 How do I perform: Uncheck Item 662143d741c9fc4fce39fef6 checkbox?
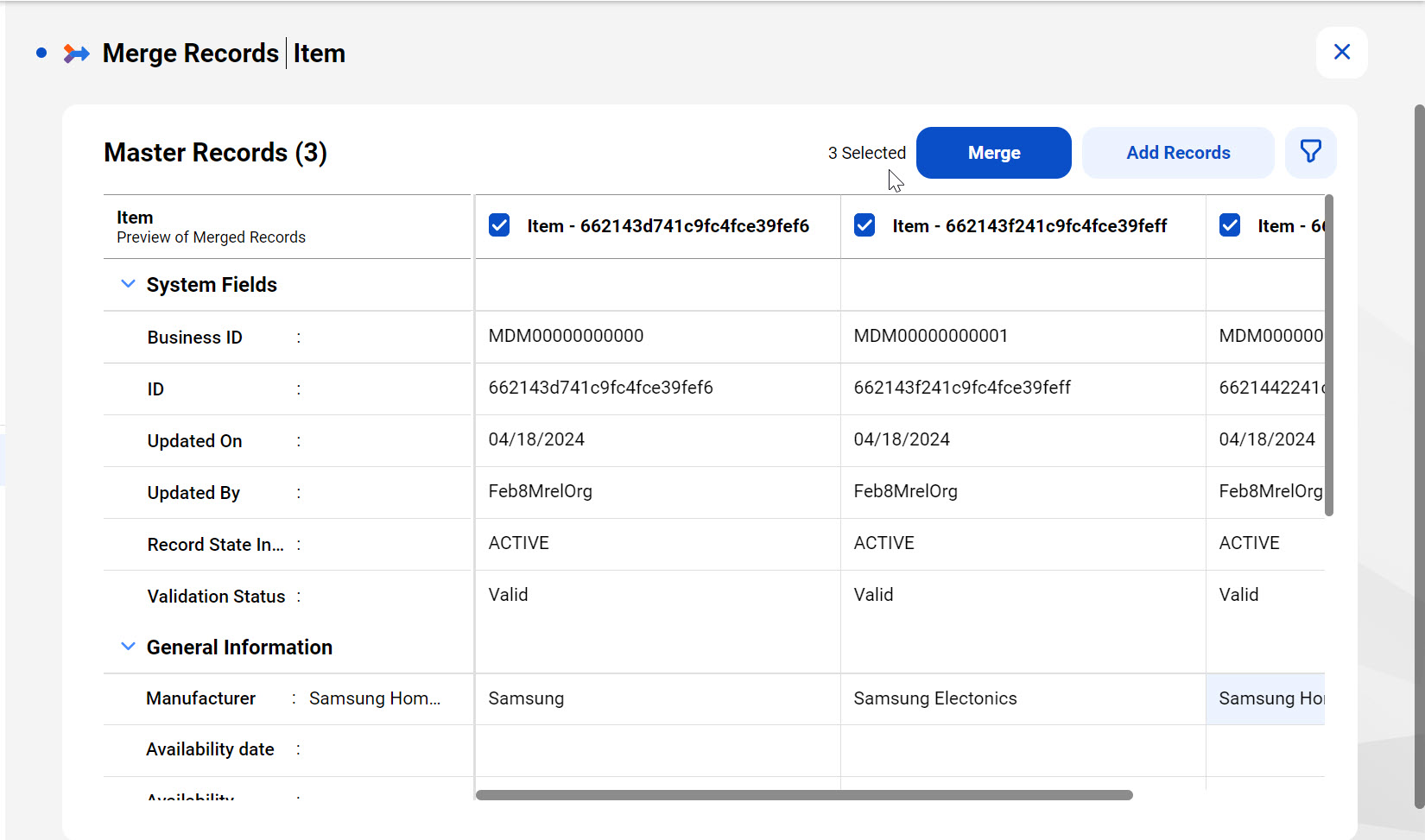[499, 225]
